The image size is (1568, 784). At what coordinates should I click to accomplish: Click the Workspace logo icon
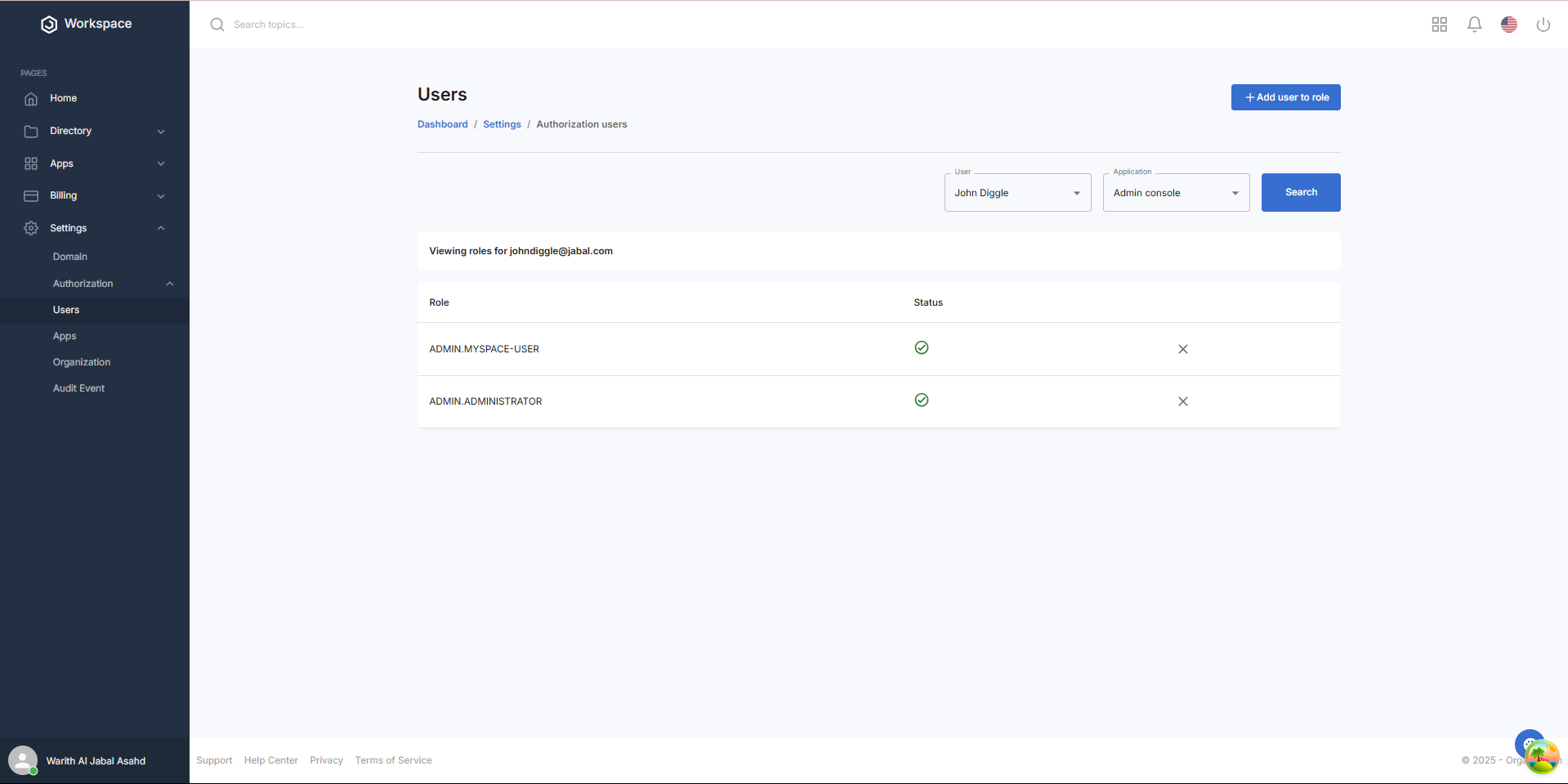pyautogui.click(x=49, y=25)
